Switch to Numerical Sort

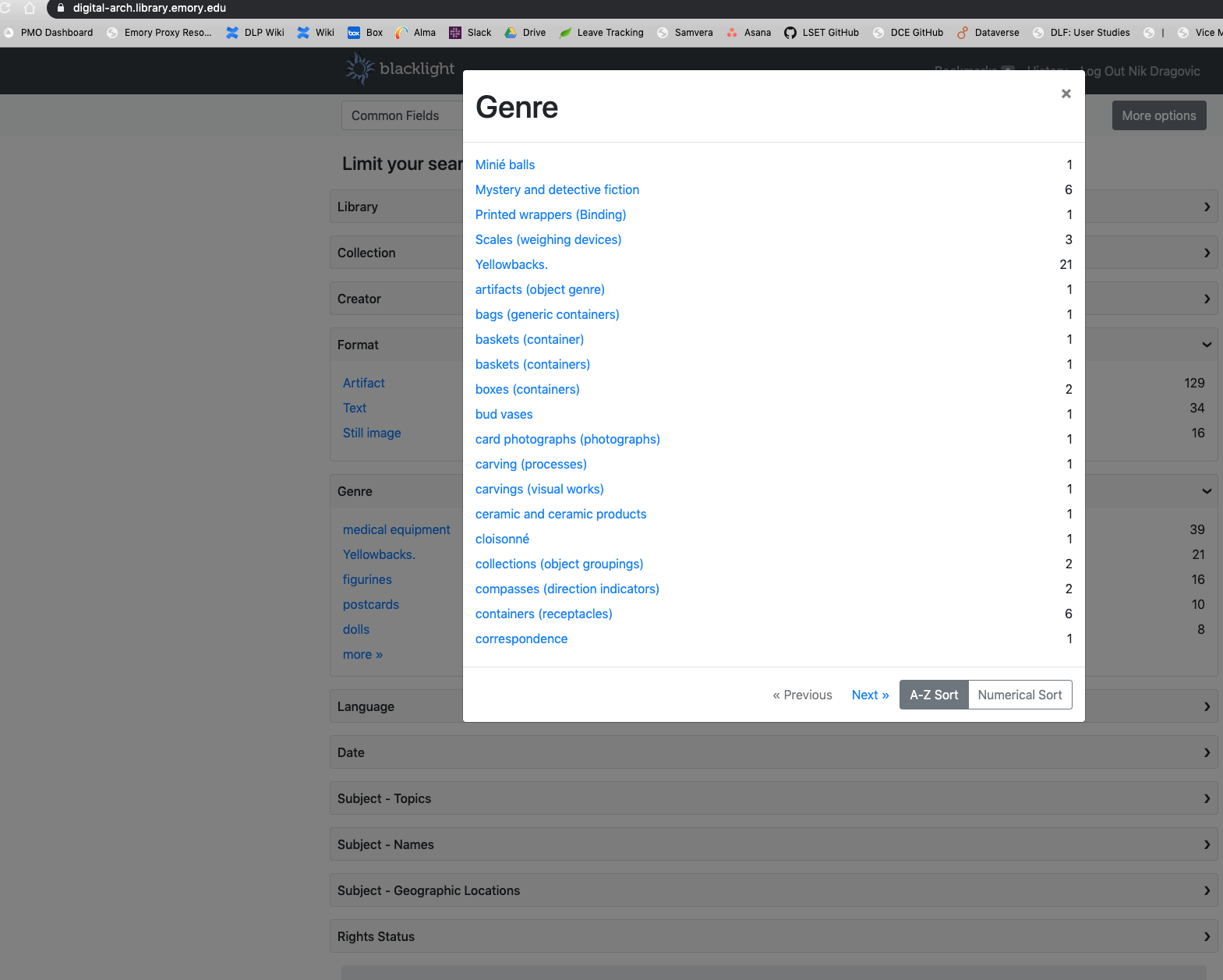tap(1020, 695)
